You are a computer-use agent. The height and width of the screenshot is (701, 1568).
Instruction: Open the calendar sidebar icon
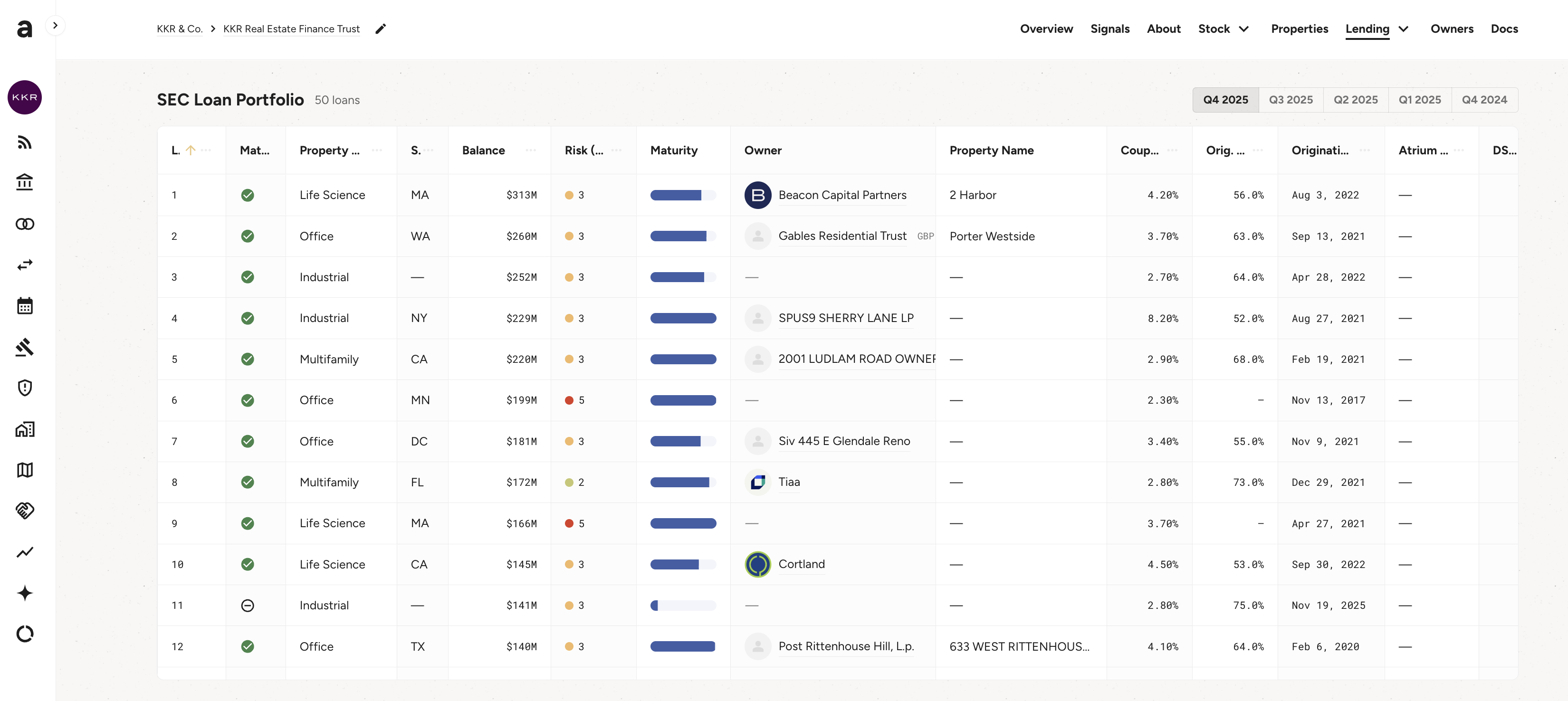pyautogui.click(x=24, y=305)
